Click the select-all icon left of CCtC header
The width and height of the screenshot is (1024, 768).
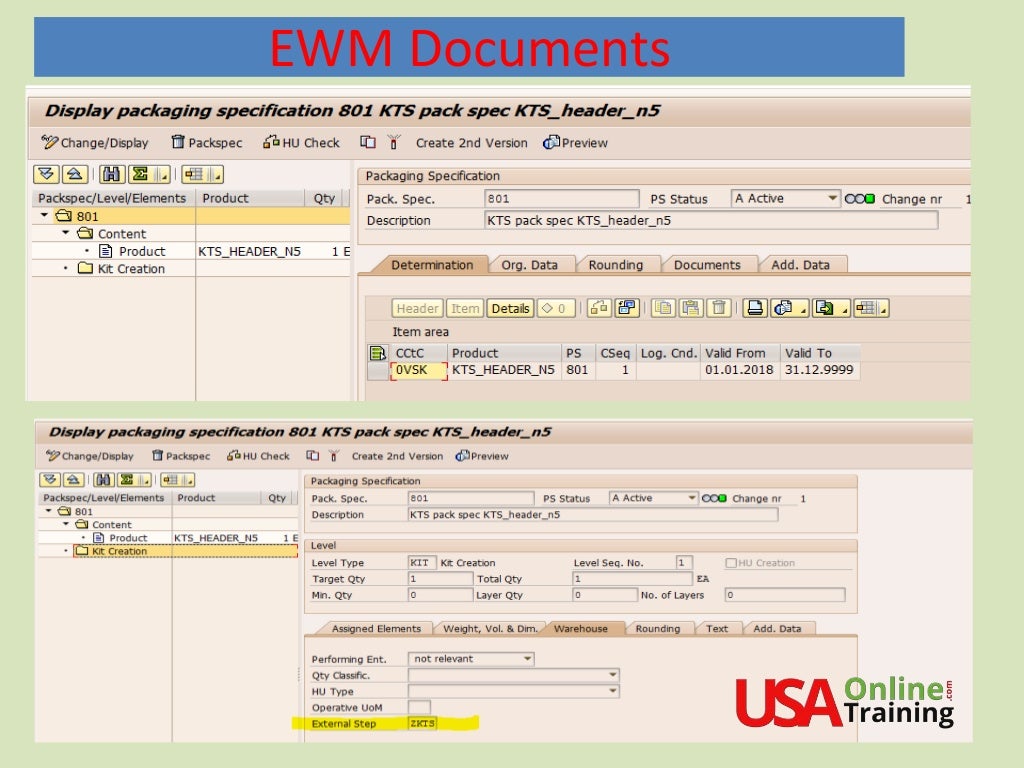click(377, 353)
